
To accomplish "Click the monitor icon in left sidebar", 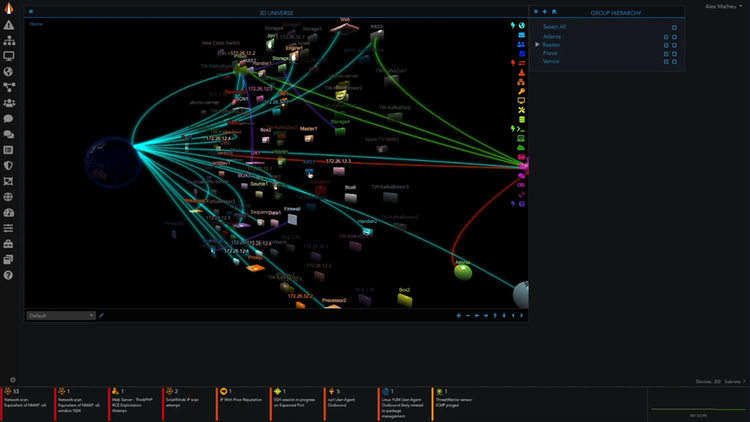I will pyautogui.click(x=9, y=57).
